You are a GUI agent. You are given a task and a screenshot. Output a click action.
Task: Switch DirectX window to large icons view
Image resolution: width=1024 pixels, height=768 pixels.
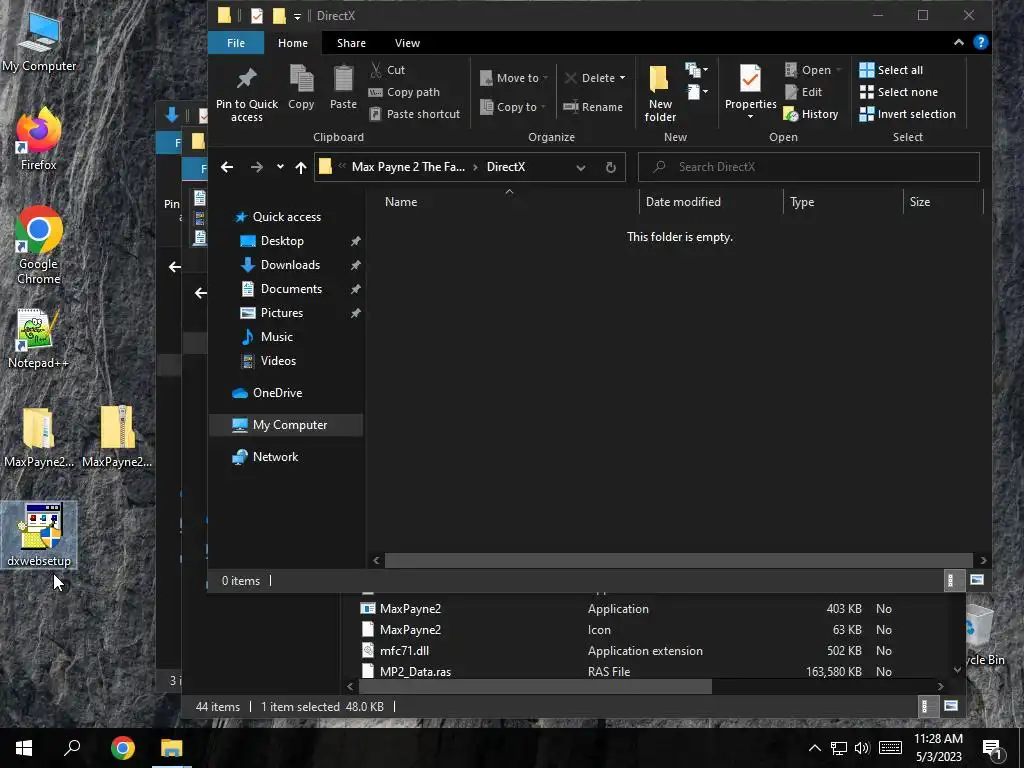pyautogui.click(x=977, y=580)
